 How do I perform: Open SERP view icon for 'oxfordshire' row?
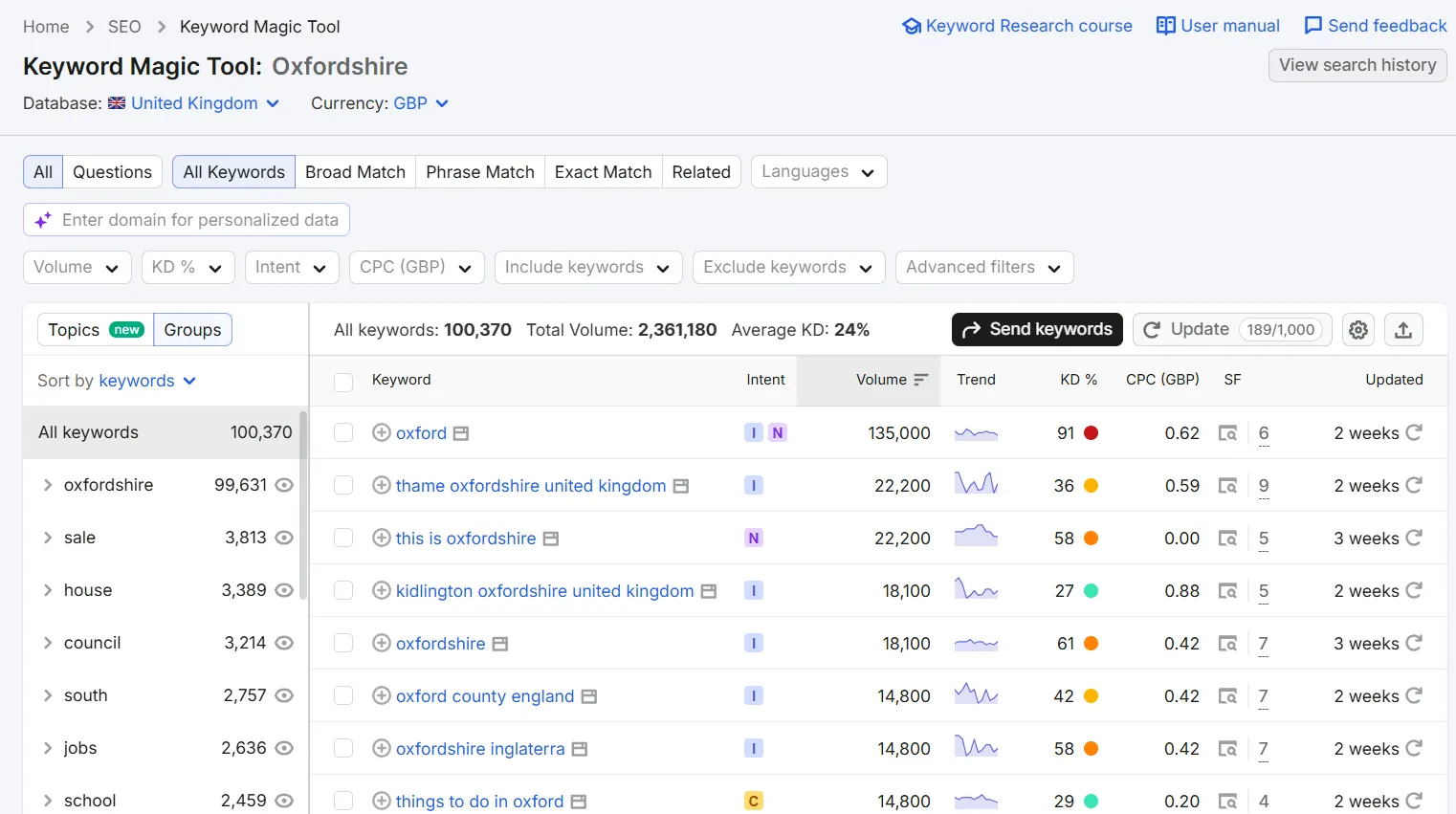[x=1227, y=644]
